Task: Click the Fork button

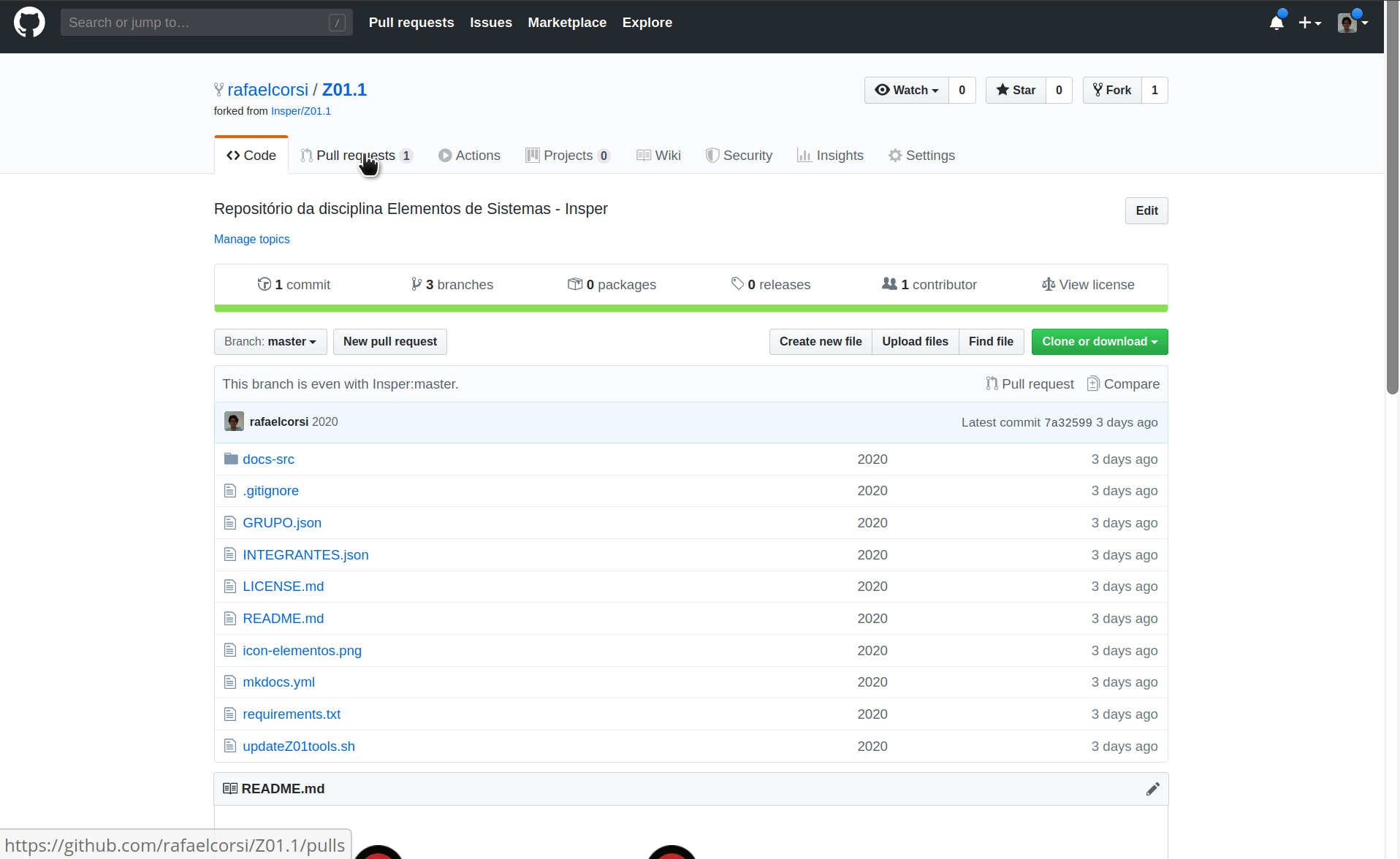Action: coord(1112,90)
